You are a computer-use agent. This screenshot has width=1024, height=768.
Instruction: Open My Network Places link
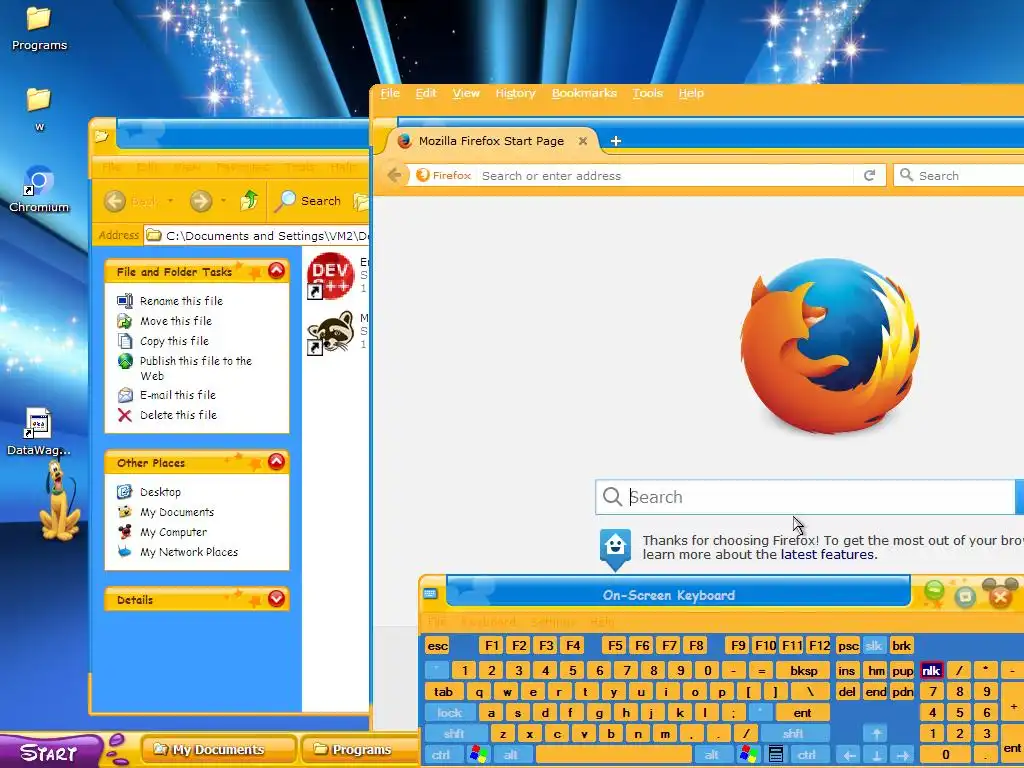189,552
